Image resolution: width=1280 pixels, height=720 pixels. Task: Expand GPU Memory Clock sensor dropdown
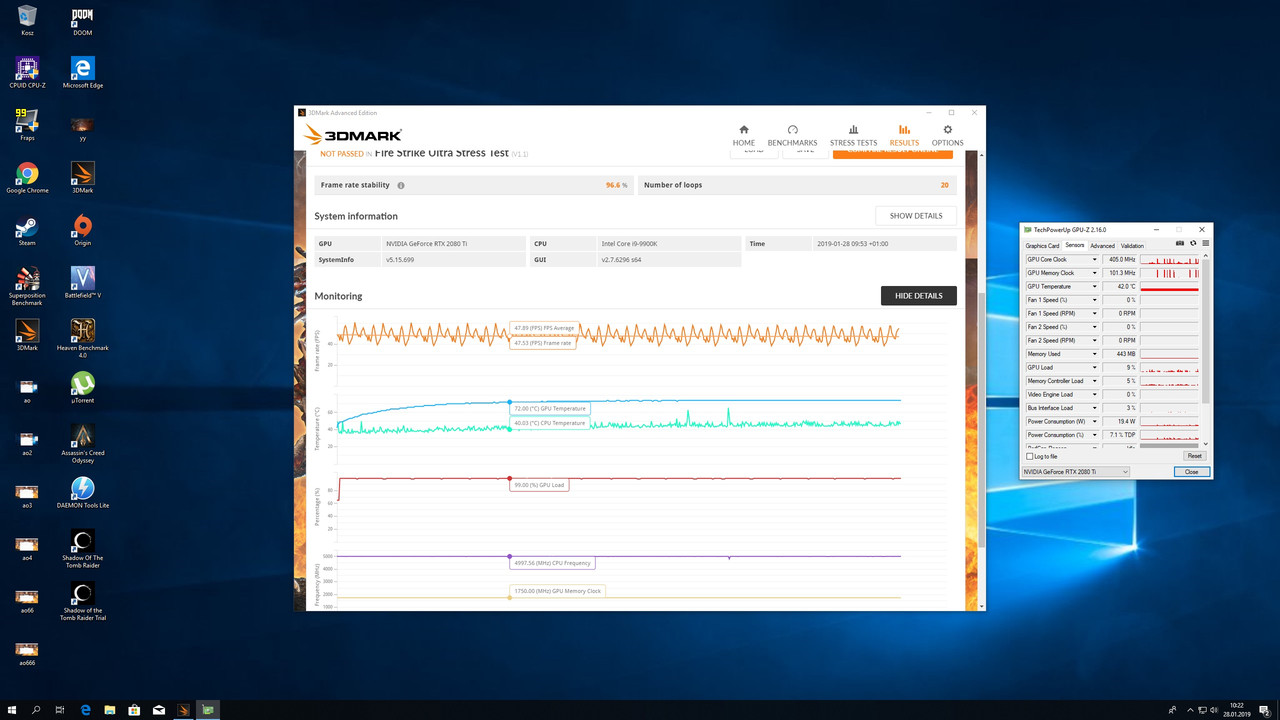1095,273
